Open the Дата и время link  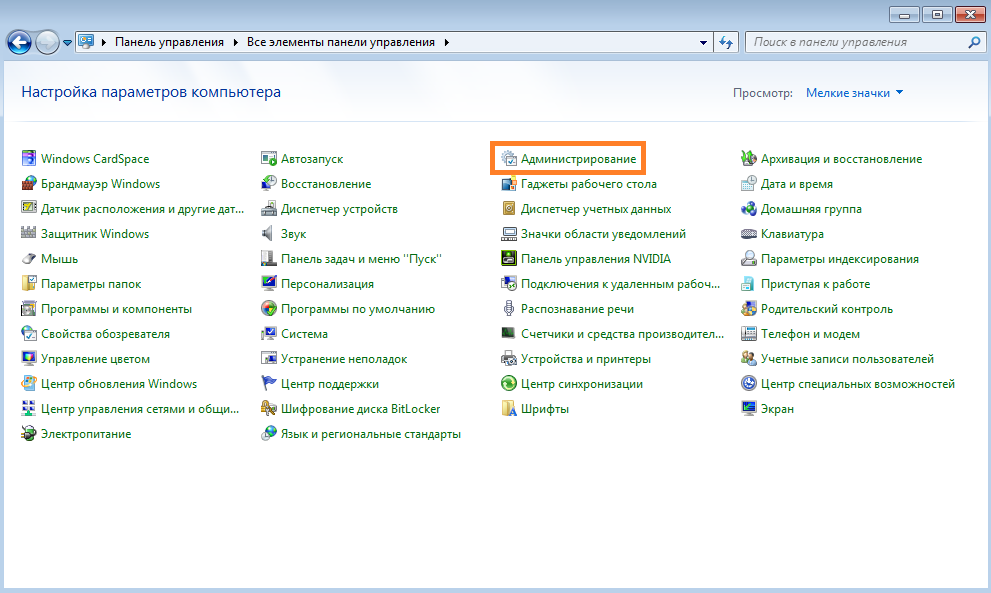coord(796,184)
